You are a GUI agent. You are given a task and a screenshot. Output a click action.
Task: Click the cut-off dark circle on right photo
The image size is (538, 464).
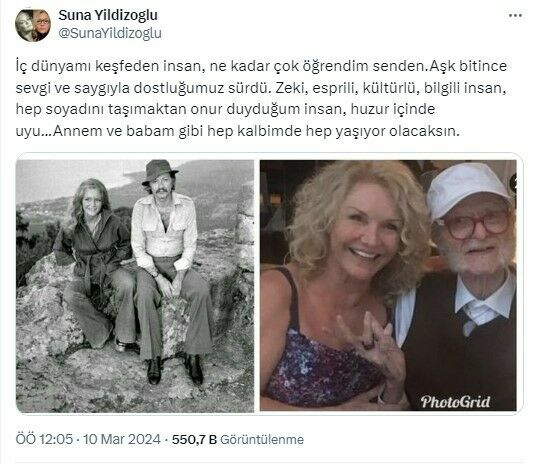click(513, 183)
